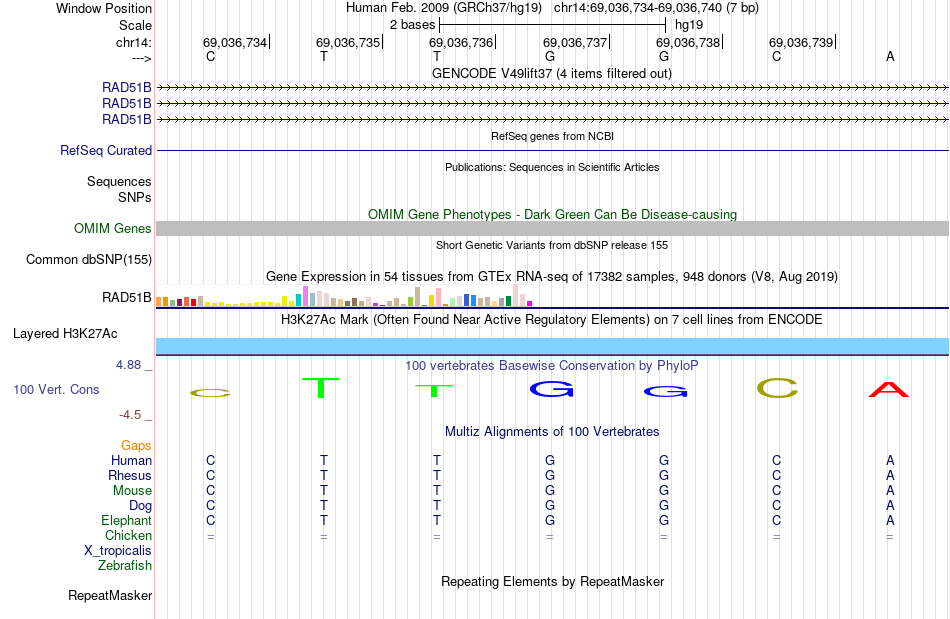950x619 pixels.
Task: Click the RepeatMasker track label
Action: pyautogui.click(x=110, y=595)
